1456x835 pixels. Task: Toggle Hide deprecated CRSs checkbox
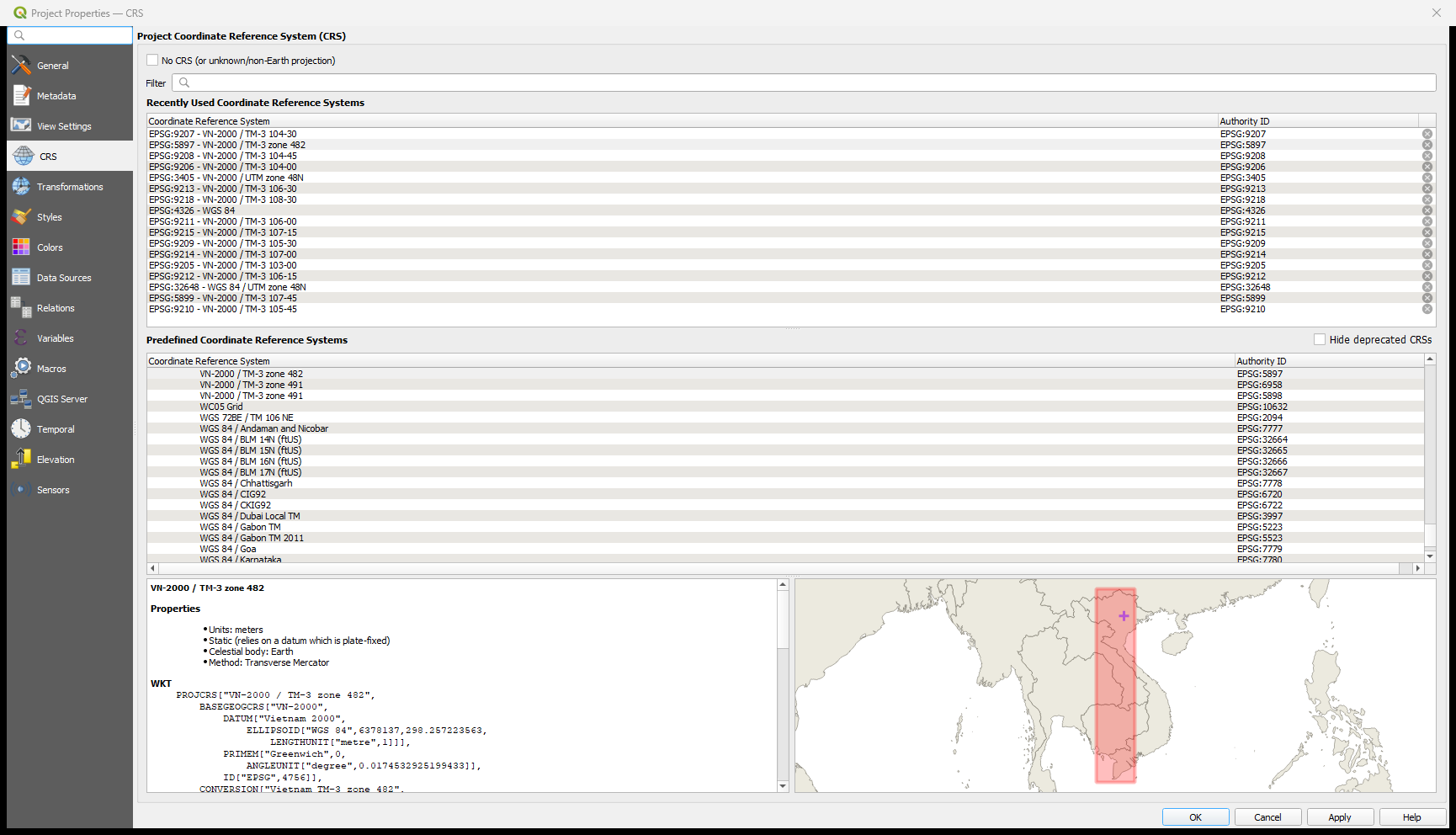click(1320, 339)
